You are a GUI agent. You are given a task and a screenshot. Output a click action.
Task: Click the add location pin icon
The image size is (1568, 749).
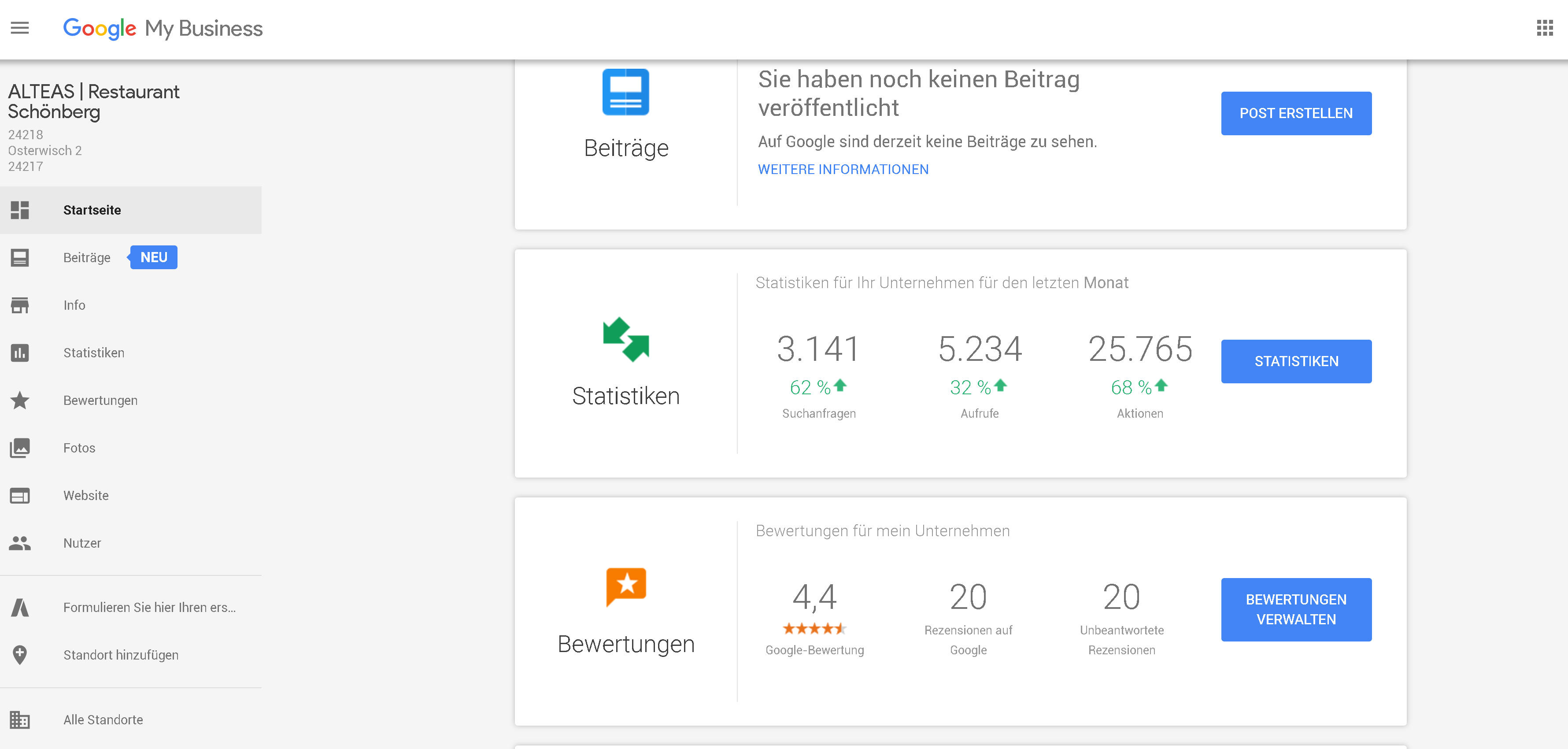(x=19, y=655)
